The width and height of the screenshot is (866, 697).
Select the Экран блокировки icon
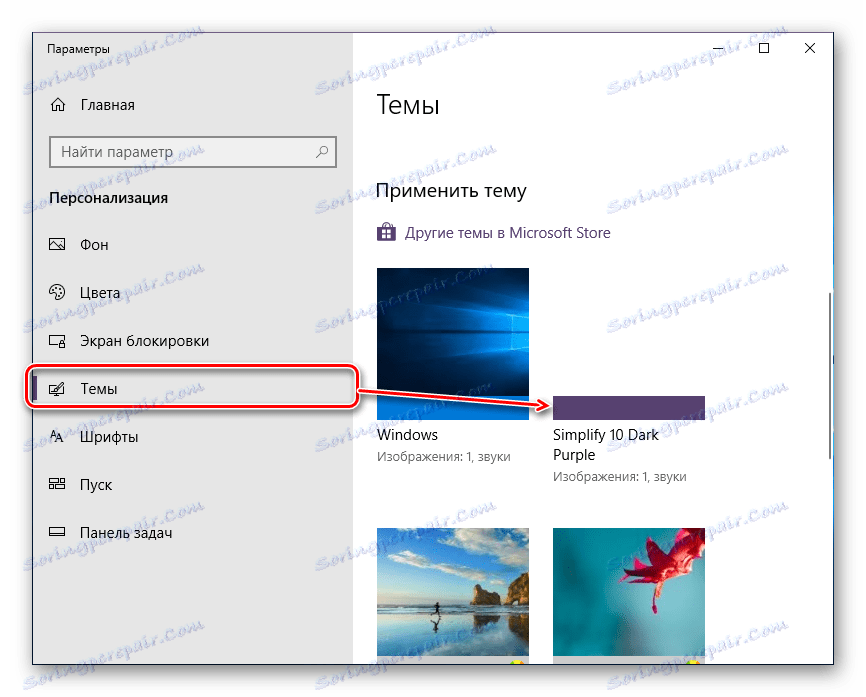click(x=59, y=341)
